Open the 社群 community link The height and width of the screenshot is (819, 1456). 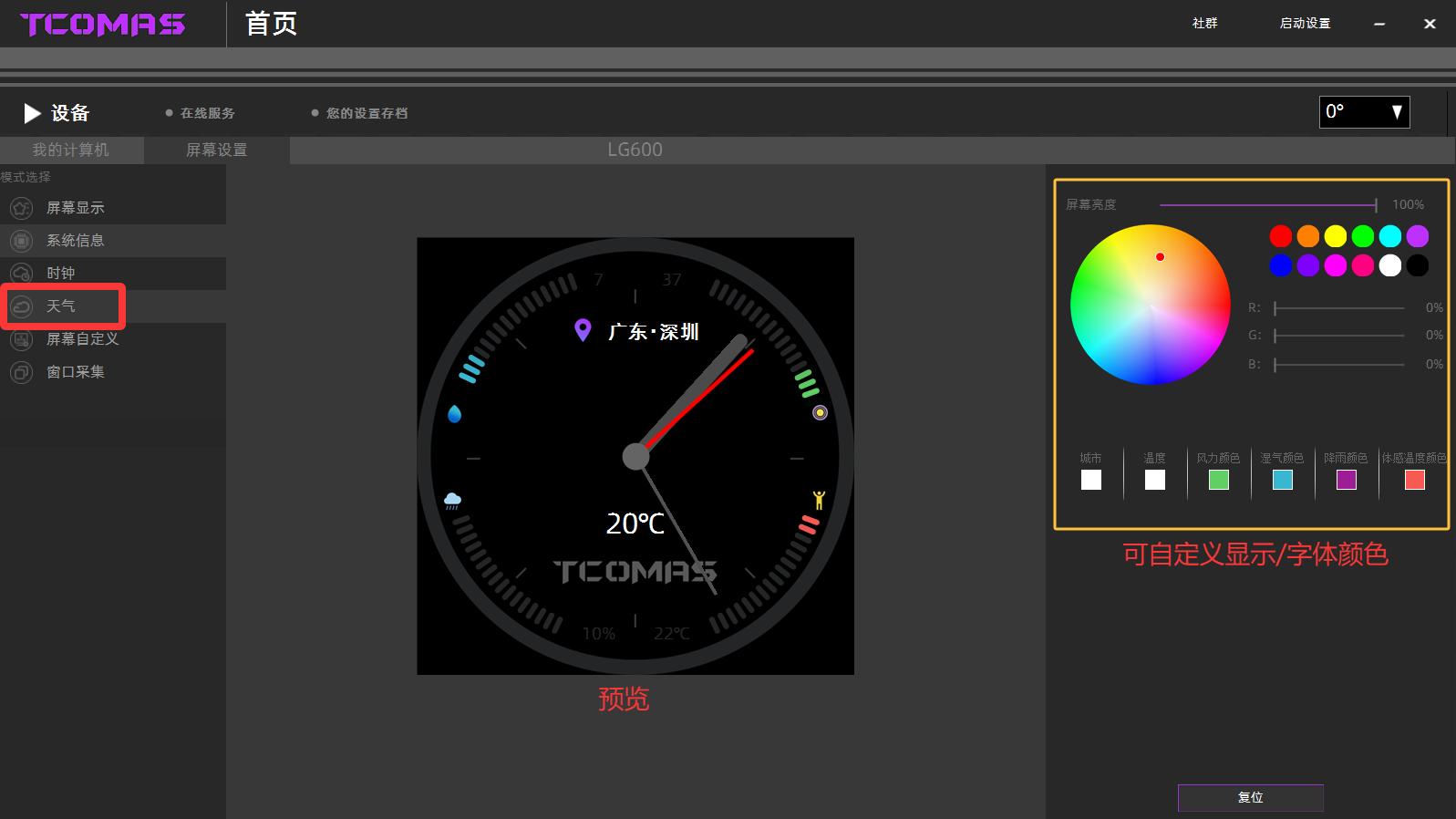click(1204, 24)
